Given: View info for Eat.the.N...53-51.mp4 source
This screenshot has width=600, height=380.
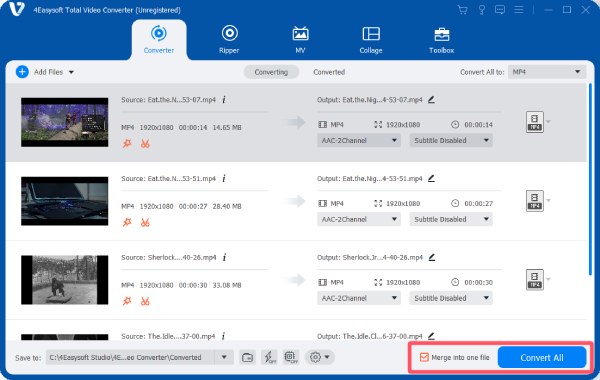Looking at the screenshot, I should (x=224, y=178).
